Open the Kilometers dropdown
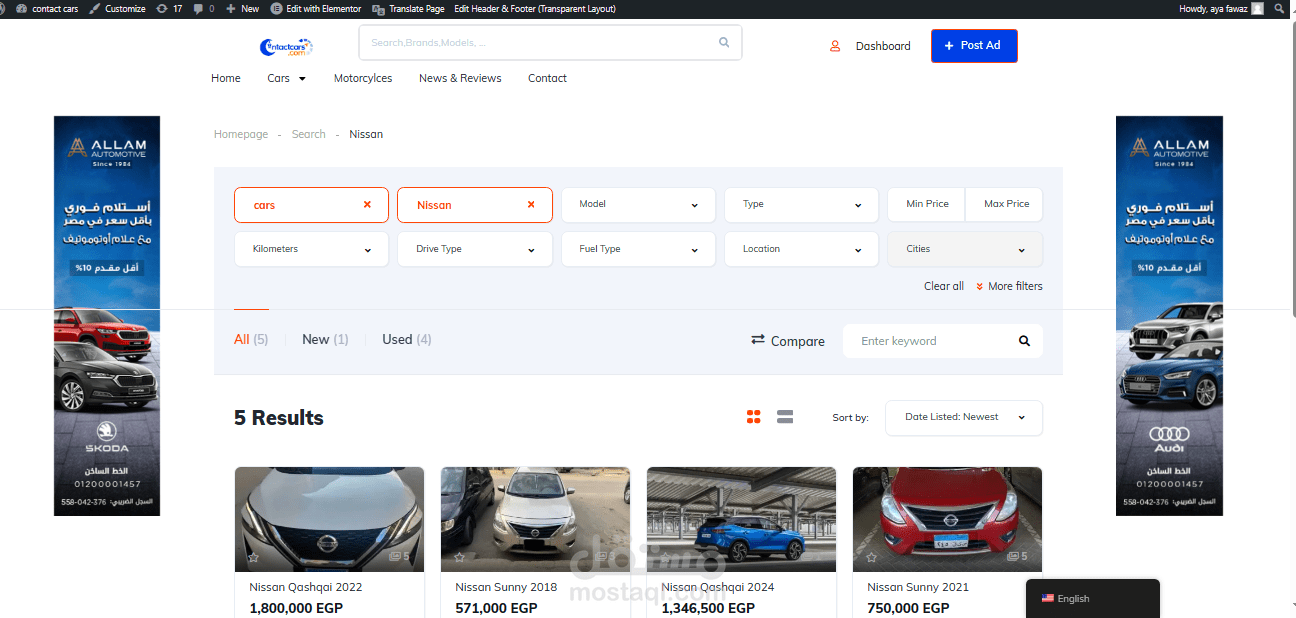 point(311,249)
